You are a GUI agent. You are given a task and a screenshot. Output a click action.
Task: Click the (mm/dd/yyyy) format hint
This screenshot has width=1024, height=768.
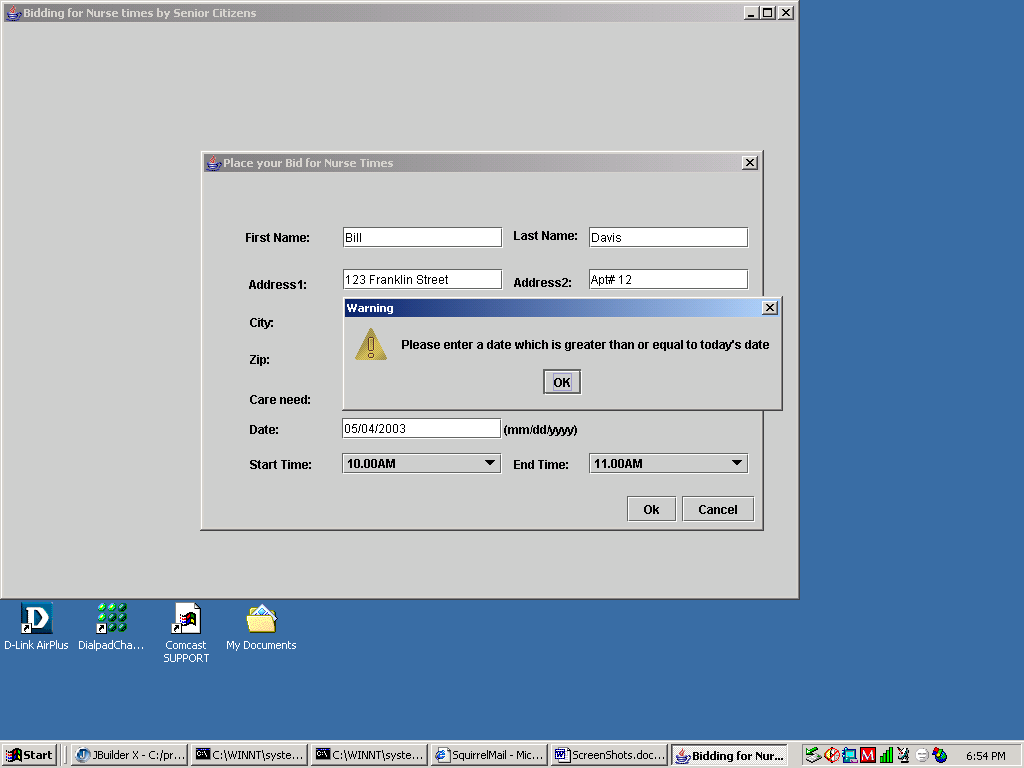point(541,430)
